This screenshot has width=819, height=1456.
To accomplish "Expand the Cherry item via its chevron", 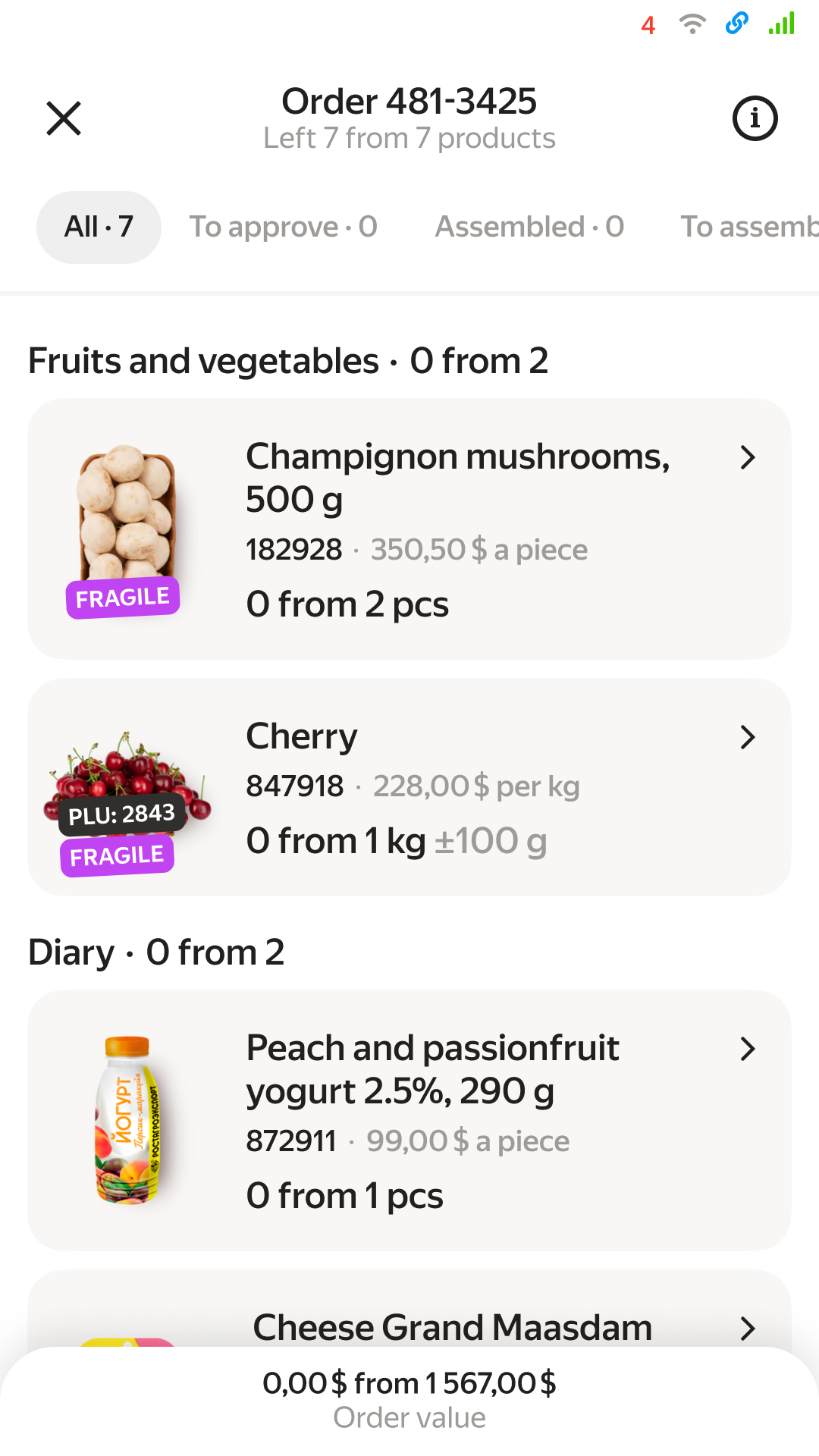I will tap(748, 737).
